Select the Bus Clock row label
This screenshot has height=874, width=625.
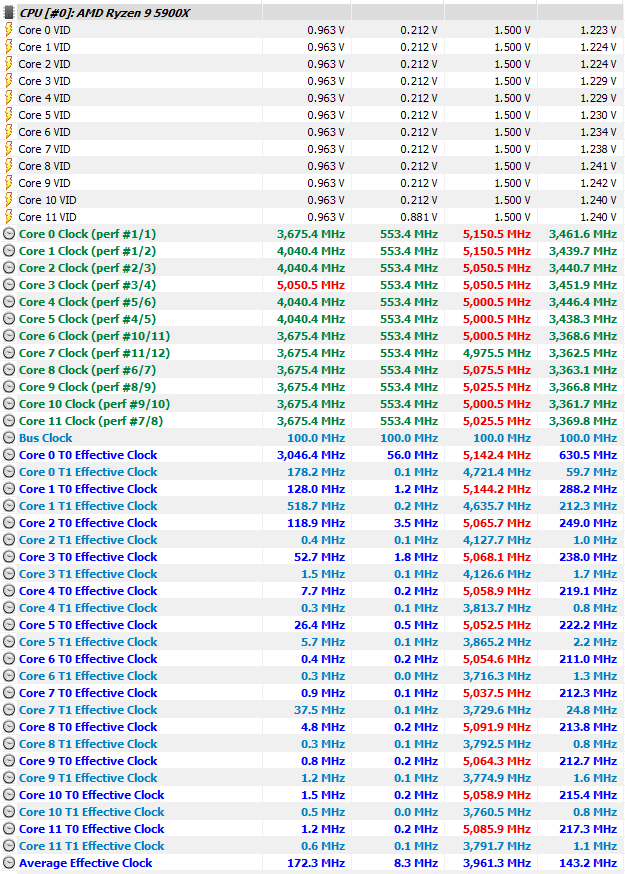pos(46,438)
